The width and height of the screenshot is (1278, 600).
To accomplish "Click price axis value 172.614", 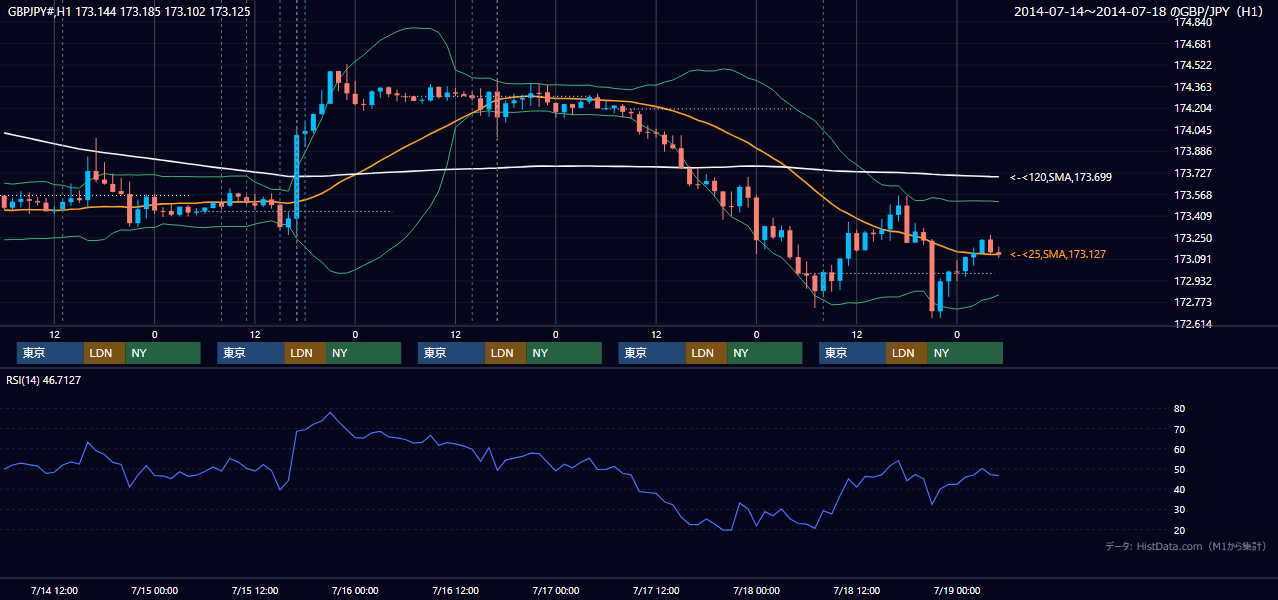I will pos(1193,325).
